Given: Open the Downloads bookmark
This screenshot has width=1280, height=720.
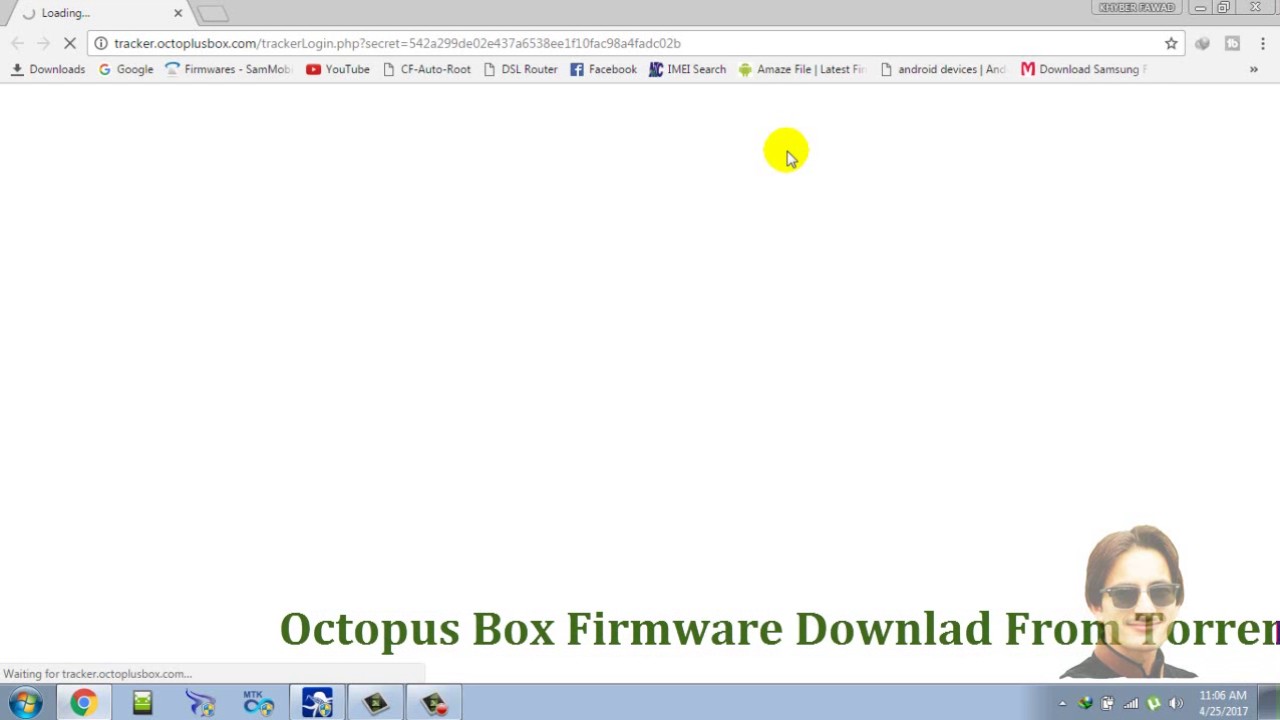Looking at the screenshot, I should 48,69.
